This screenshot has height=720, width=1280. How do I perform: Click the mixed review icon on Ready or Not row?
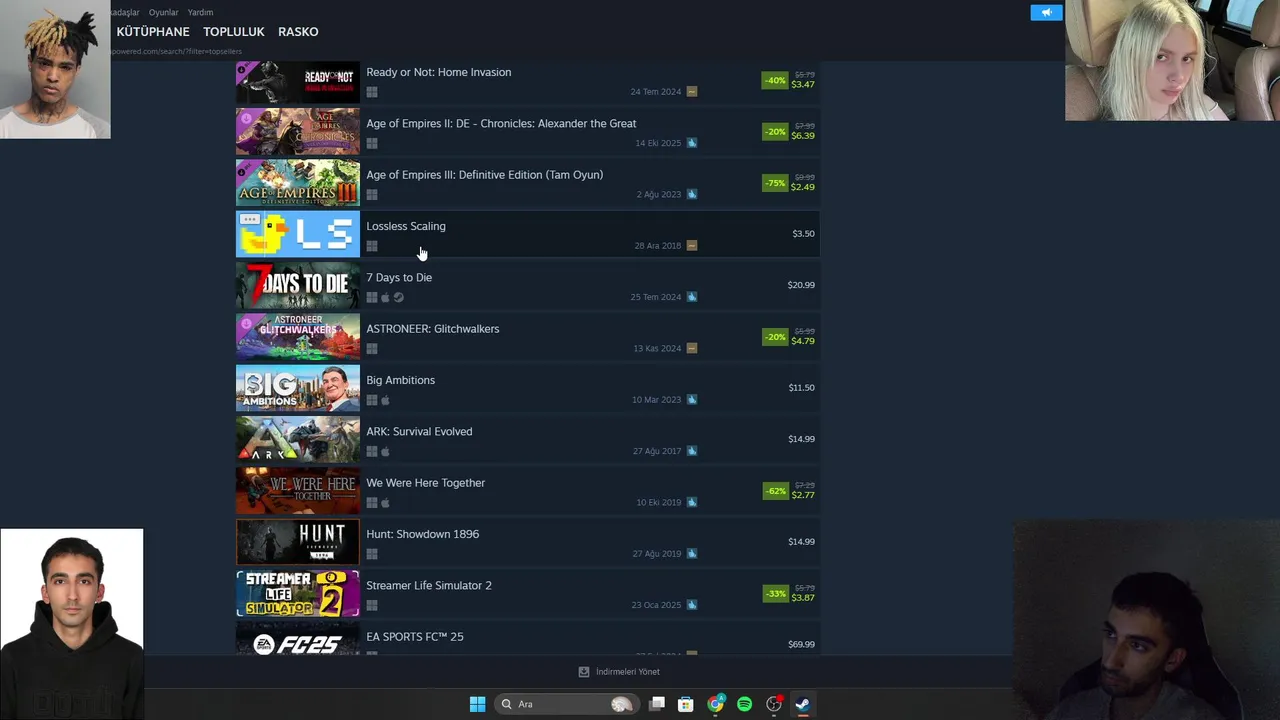692,92
